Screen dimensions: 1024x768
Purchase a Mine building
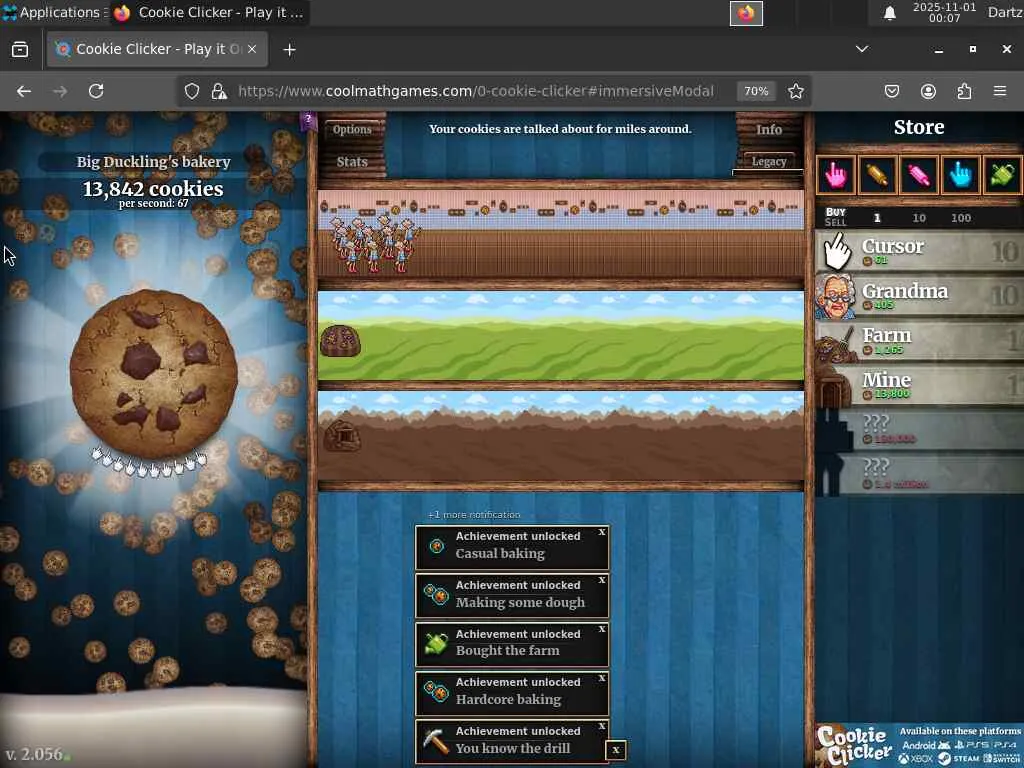point(920,385)
